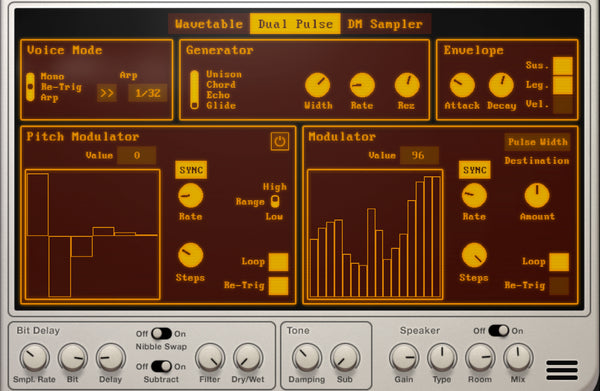Click the Generator Rate knob
Screen dimensions: 600x391
362,85
